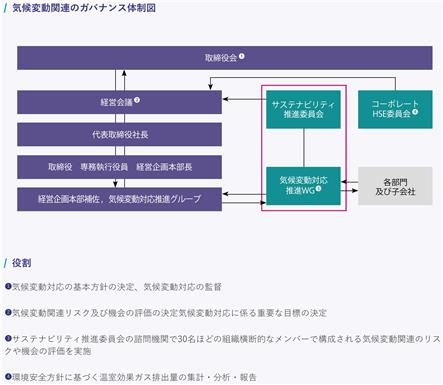
Task: Click the 取締役会 top bar
Action: tap(225, 58)
